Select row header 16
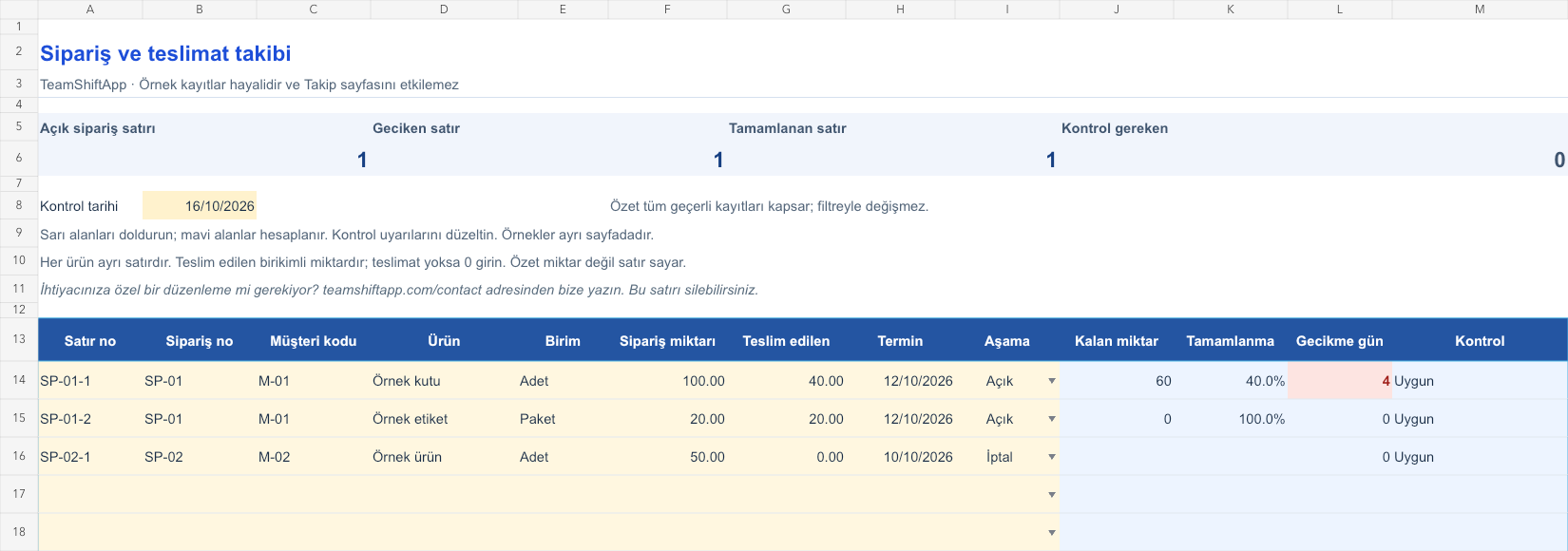This screenshot has width=1568, height=551. click(19, 456)
